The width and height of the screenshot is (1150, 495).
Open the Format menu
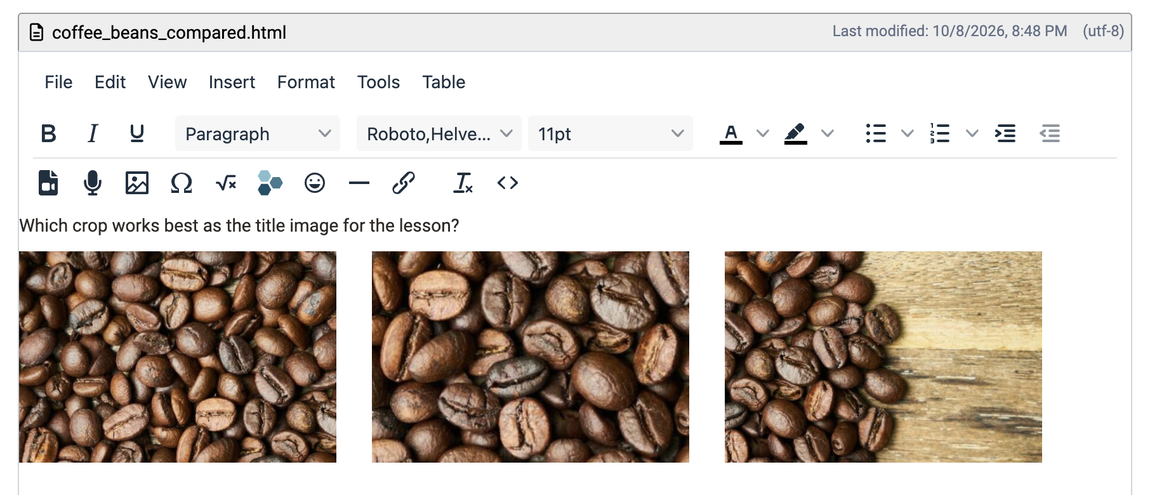[306, 82]
